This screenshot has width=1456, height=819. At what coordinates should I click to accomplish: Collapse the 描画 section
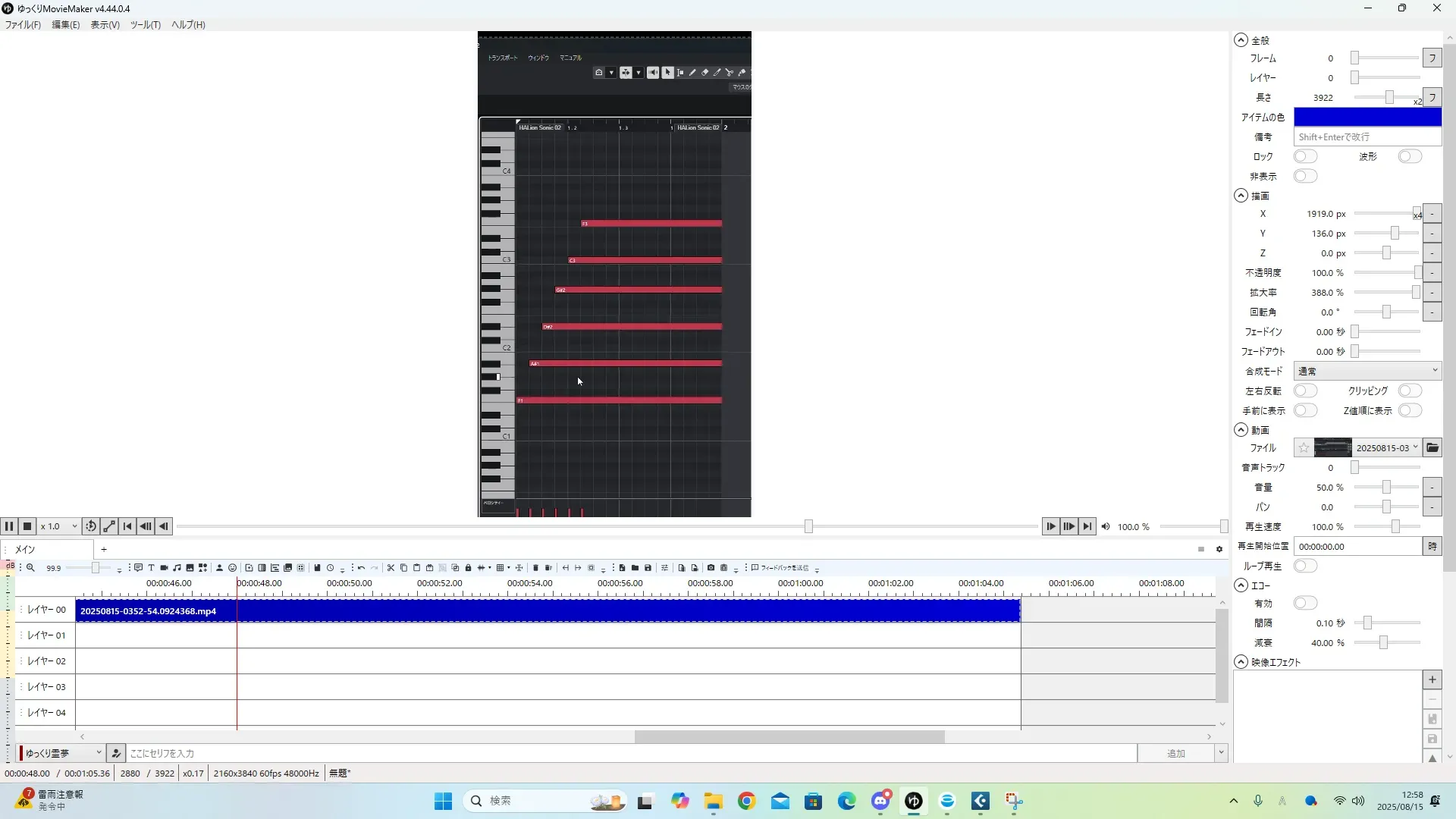point(1241,196)
